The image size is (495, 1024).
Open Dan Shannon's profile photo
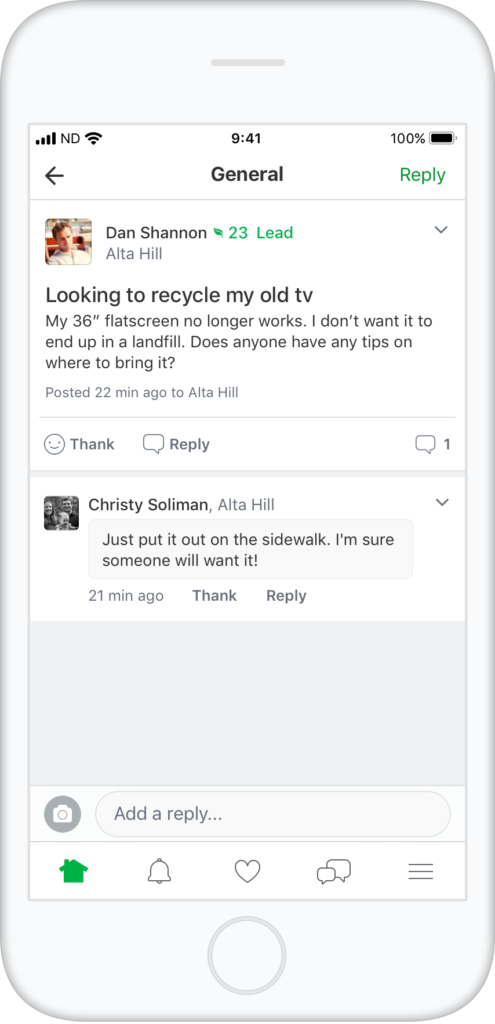click(69, 242)
